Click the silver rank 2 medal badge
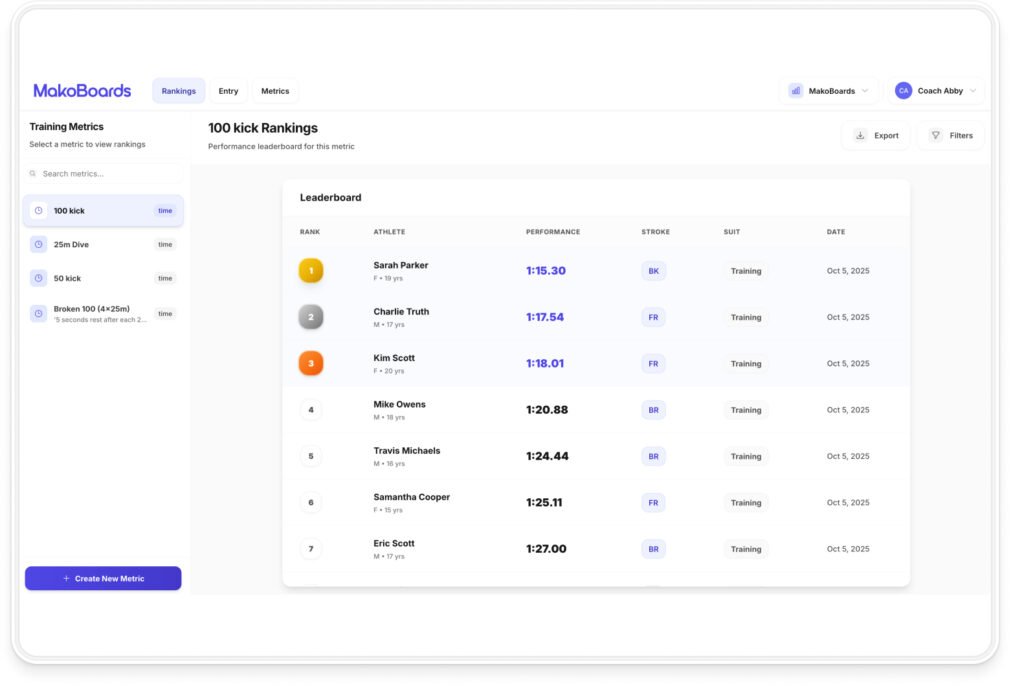 (x=311, y=317)
